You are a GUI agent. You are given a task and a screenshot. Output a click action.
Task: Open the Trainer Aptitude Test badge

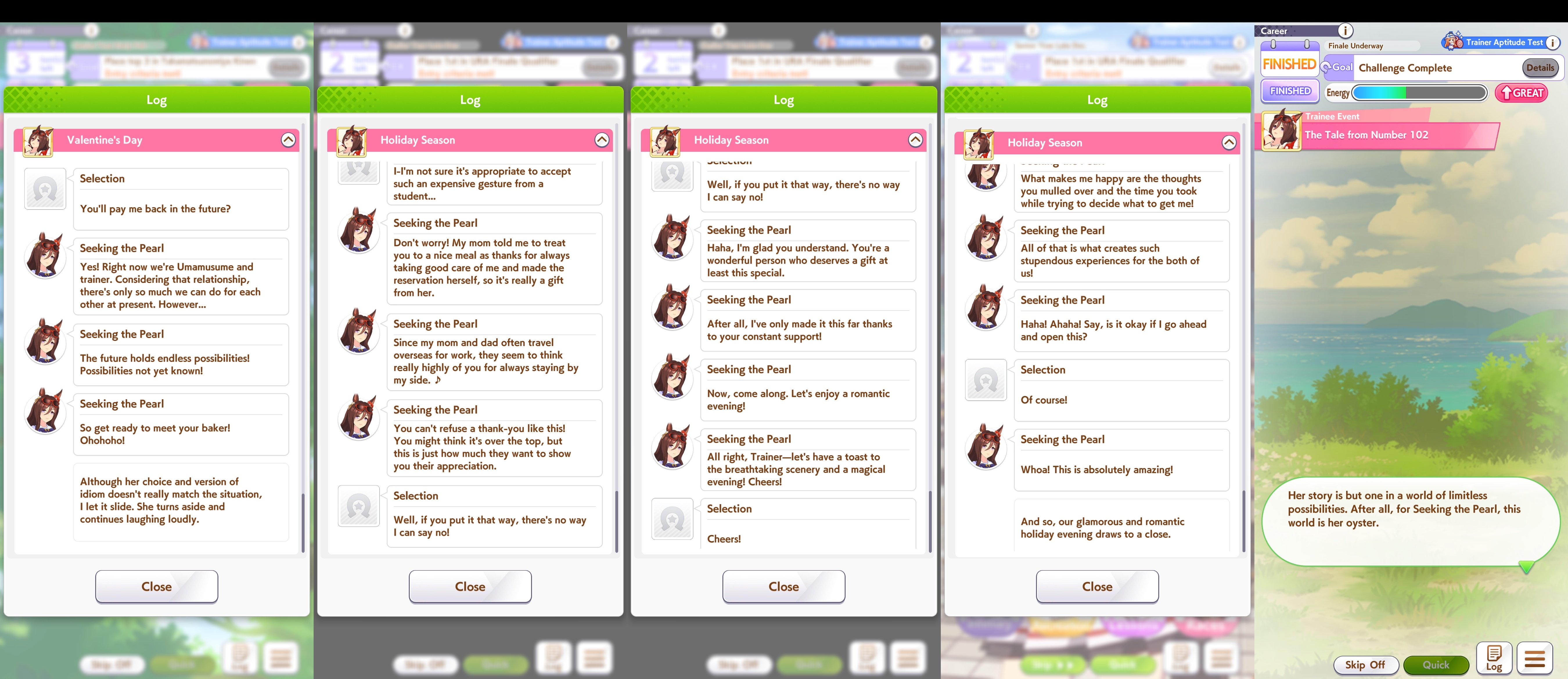coord(1494,42)
